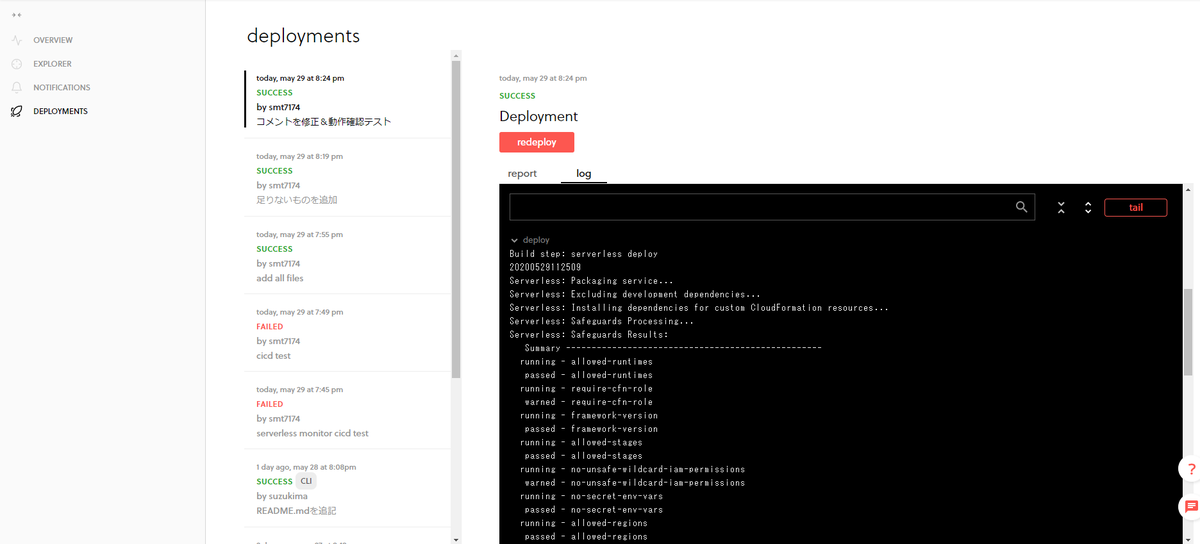Select deployment 'add all files'
Image resolution: width=1200 pixels, height=544 pixels.
pos(348,255)
